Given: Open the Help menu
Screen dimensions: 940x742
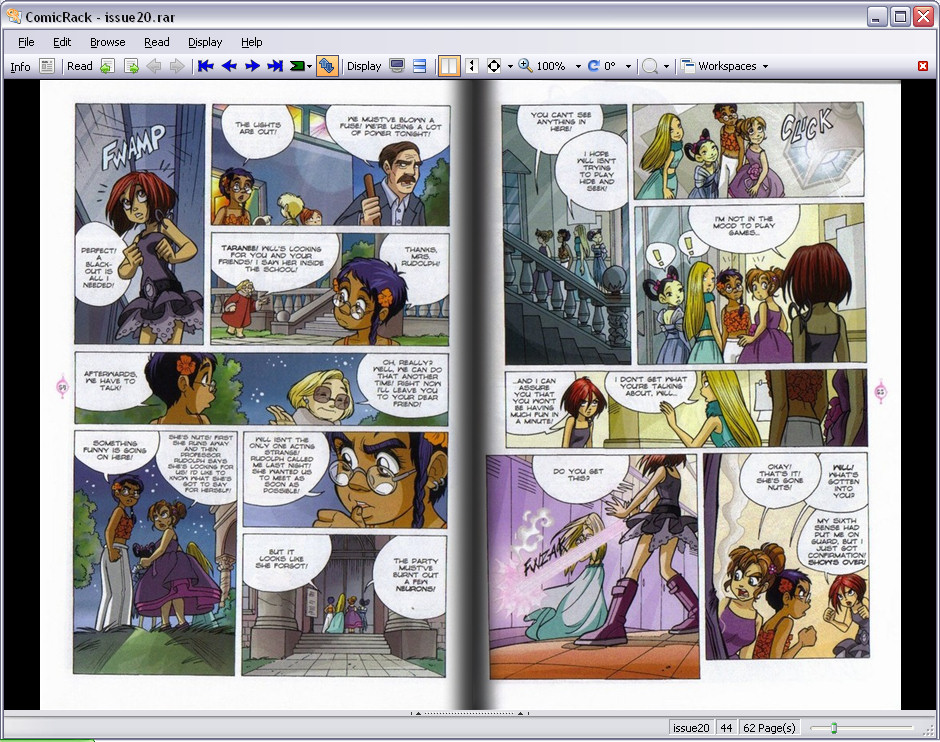Looking at the screenshot, I should click(x=252, y=42).
